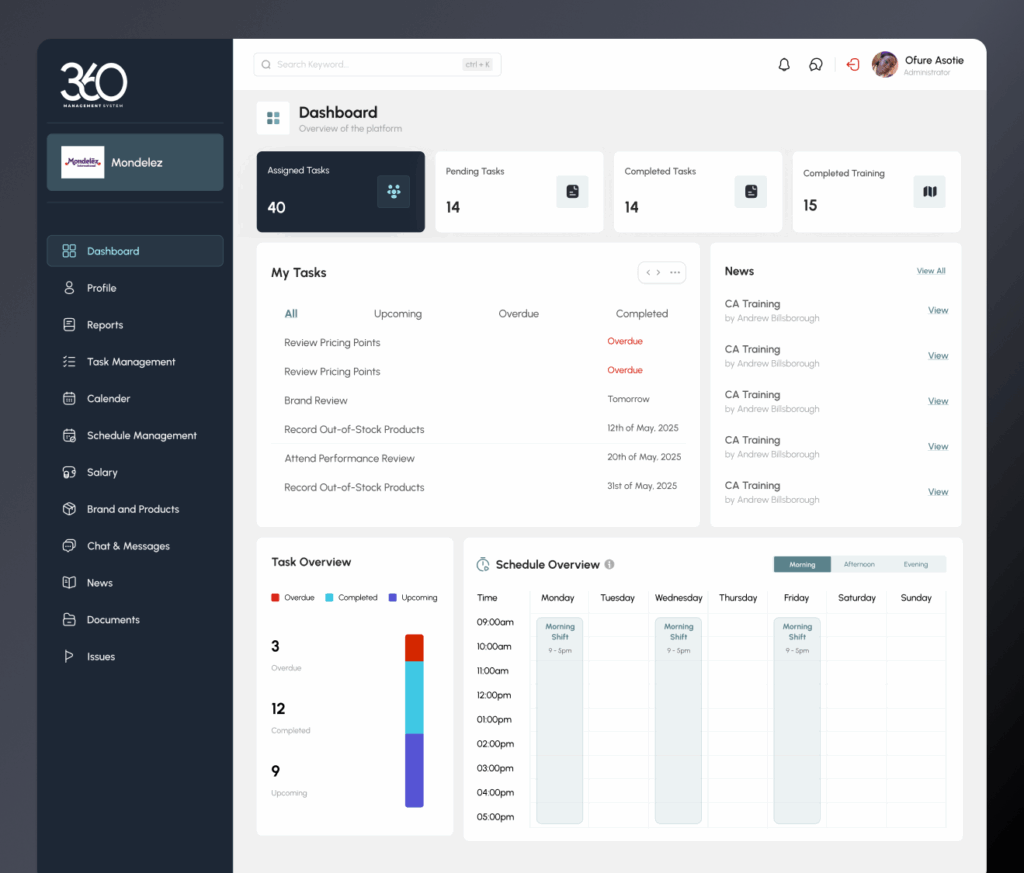Open the headset support icon

pyautogui.click(x=816, y=65)
